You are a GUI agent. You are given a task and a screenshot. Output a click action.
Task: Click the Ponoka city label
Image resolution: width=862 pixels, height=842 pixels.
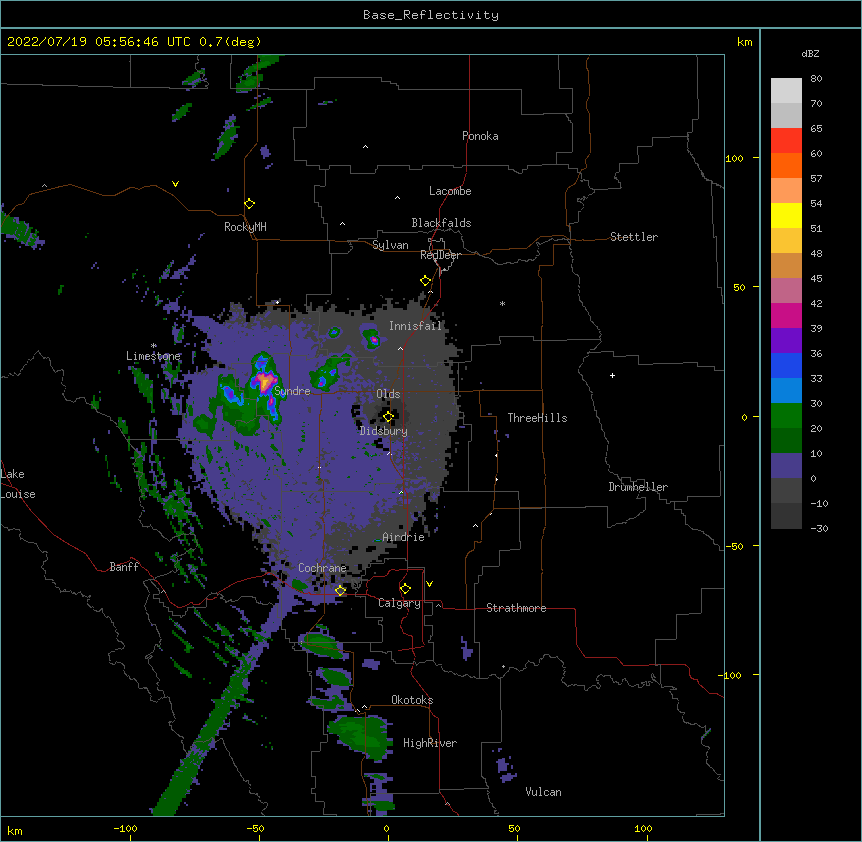point(480,136)
